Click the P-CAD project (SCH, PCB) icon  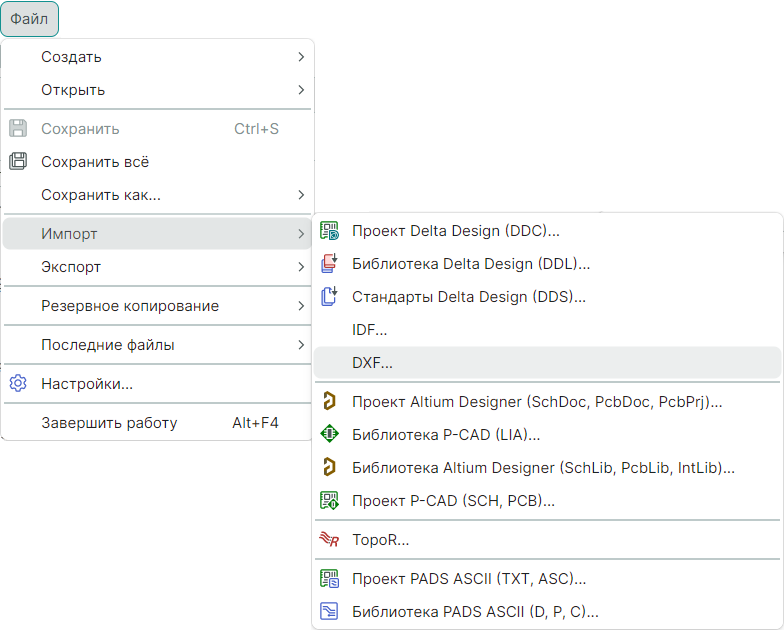[x=329, y=500]
